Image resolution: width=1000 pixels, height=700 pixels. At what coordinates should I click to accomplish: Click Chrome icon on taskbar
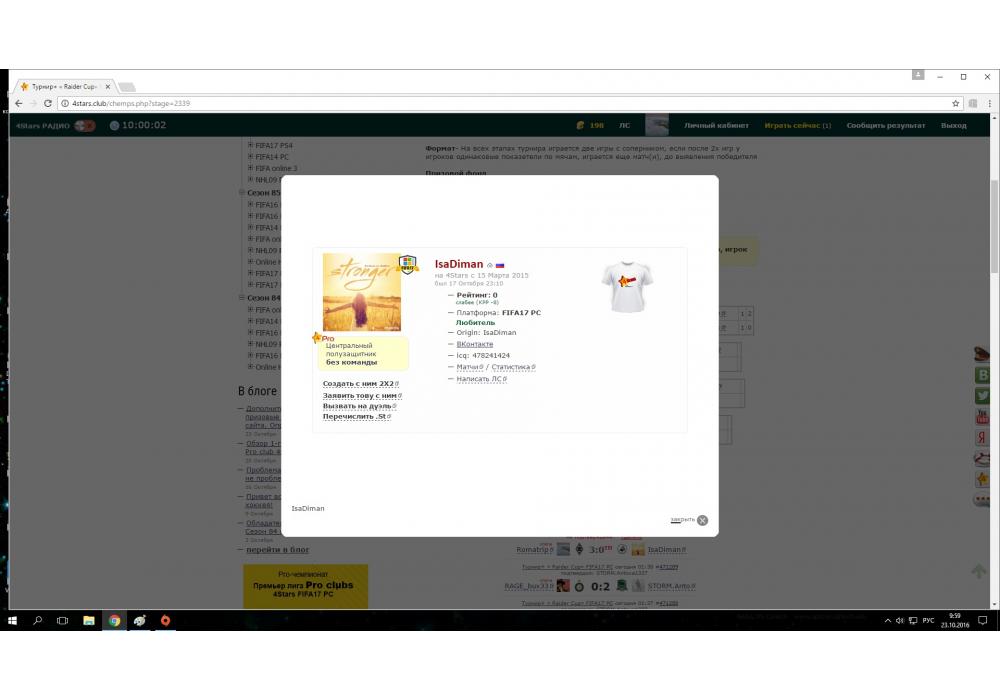(114, 620)
